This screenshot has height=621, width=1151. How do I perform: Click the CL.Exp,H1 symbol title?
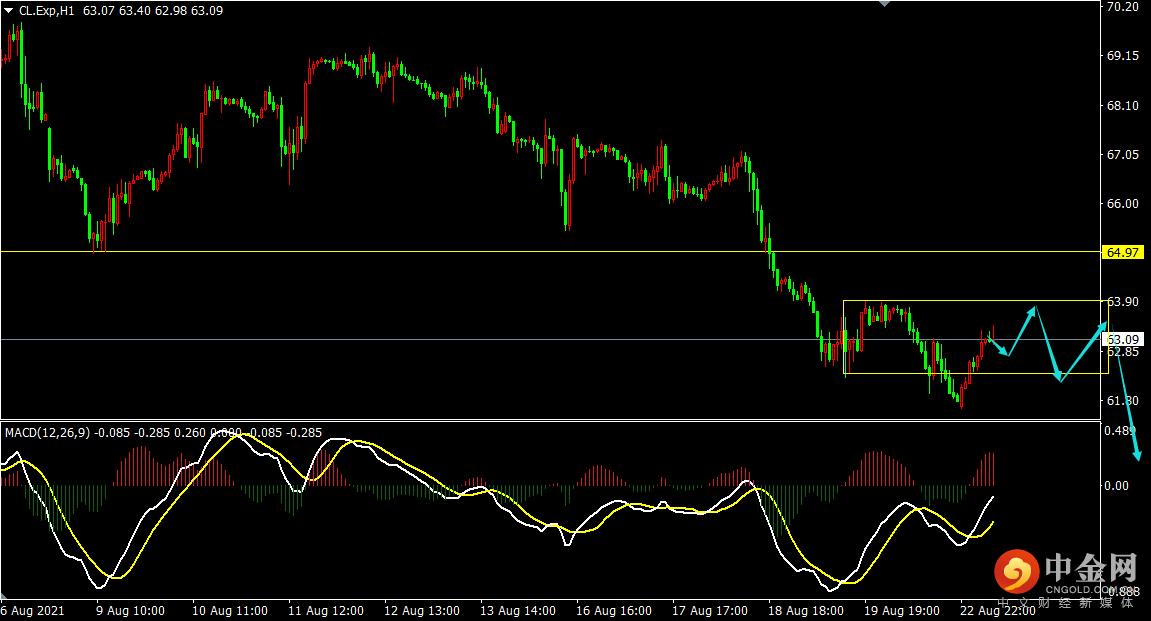tap(46, 11)
